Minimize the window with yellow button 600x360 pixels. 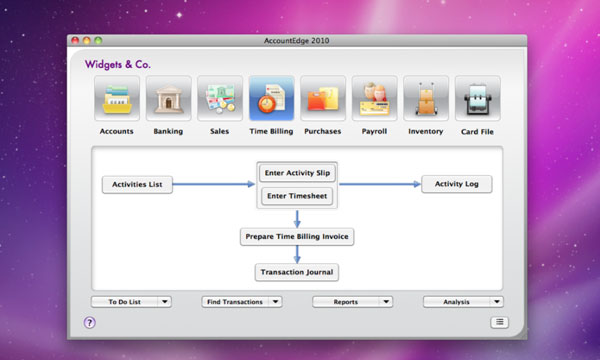point(87,40)
